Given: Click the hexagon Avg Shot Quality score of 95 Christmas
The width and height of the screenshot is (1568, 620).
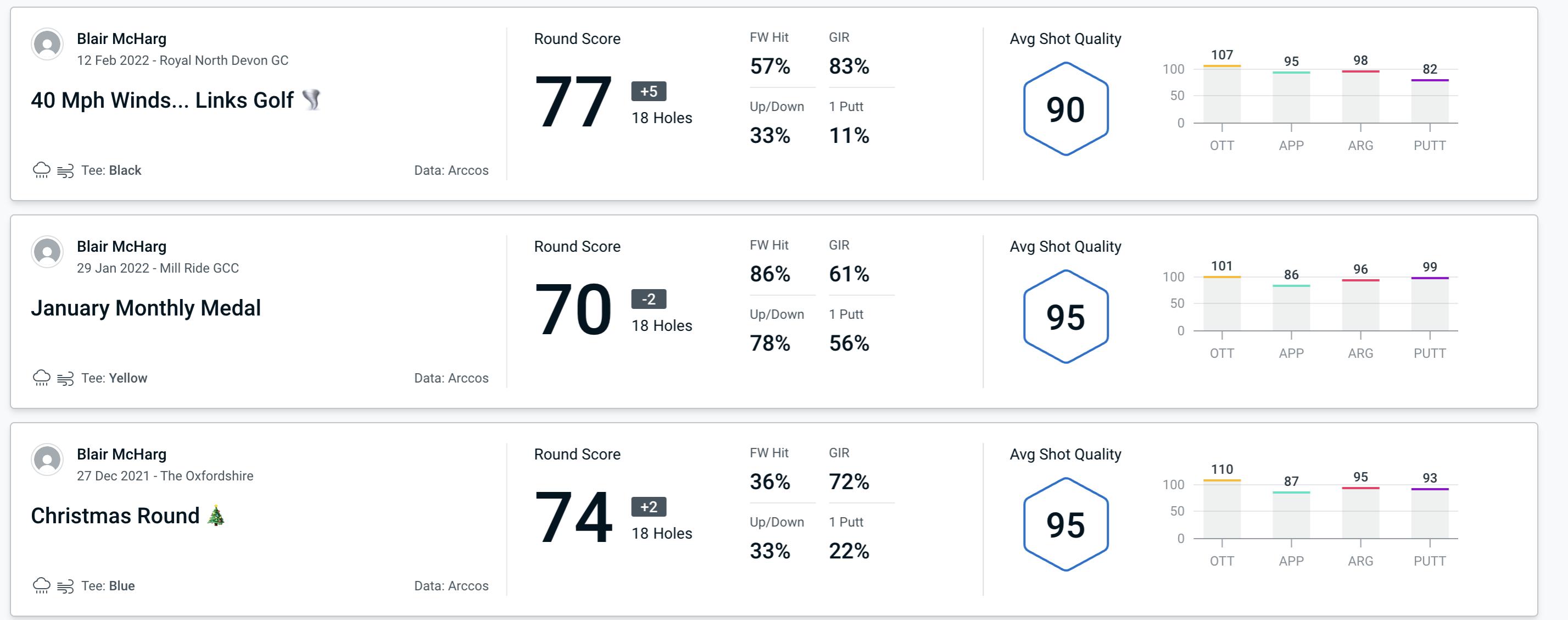Looking at the screenshot, I should (x=1064, y=521).
